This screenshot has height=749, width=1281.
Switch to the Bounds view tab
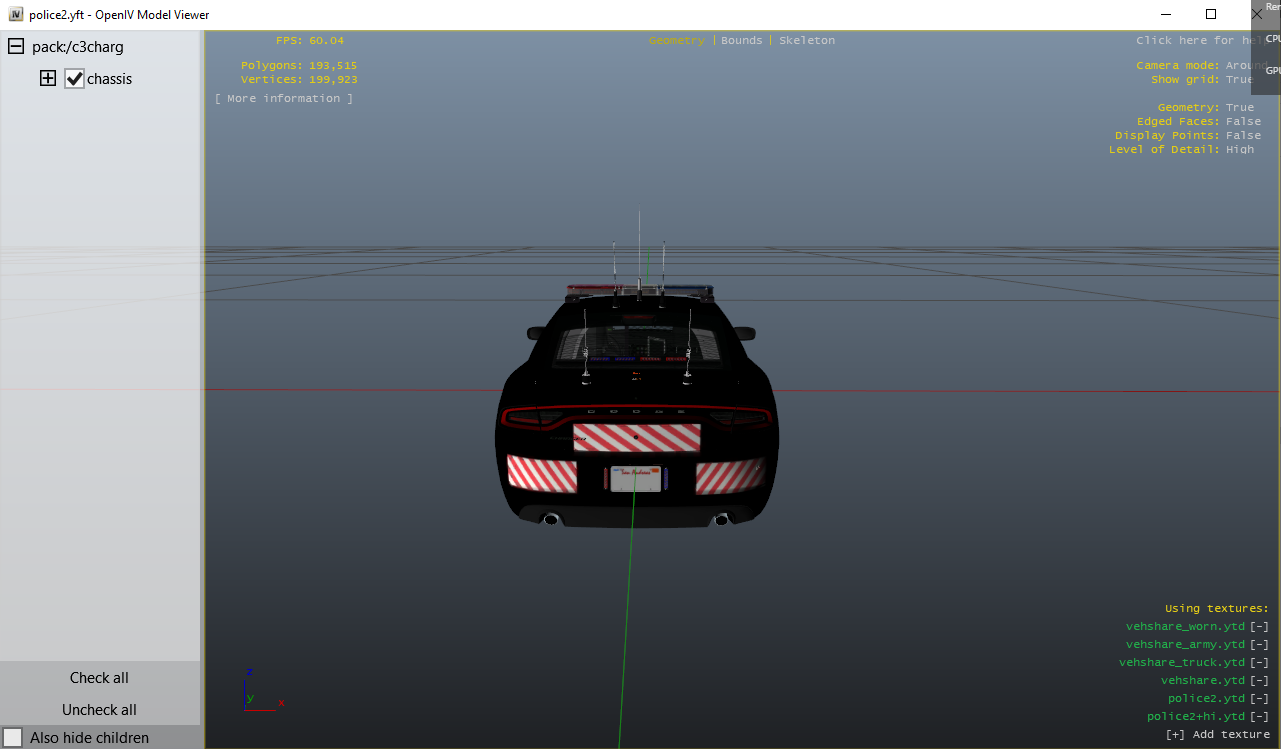[741, 41]
